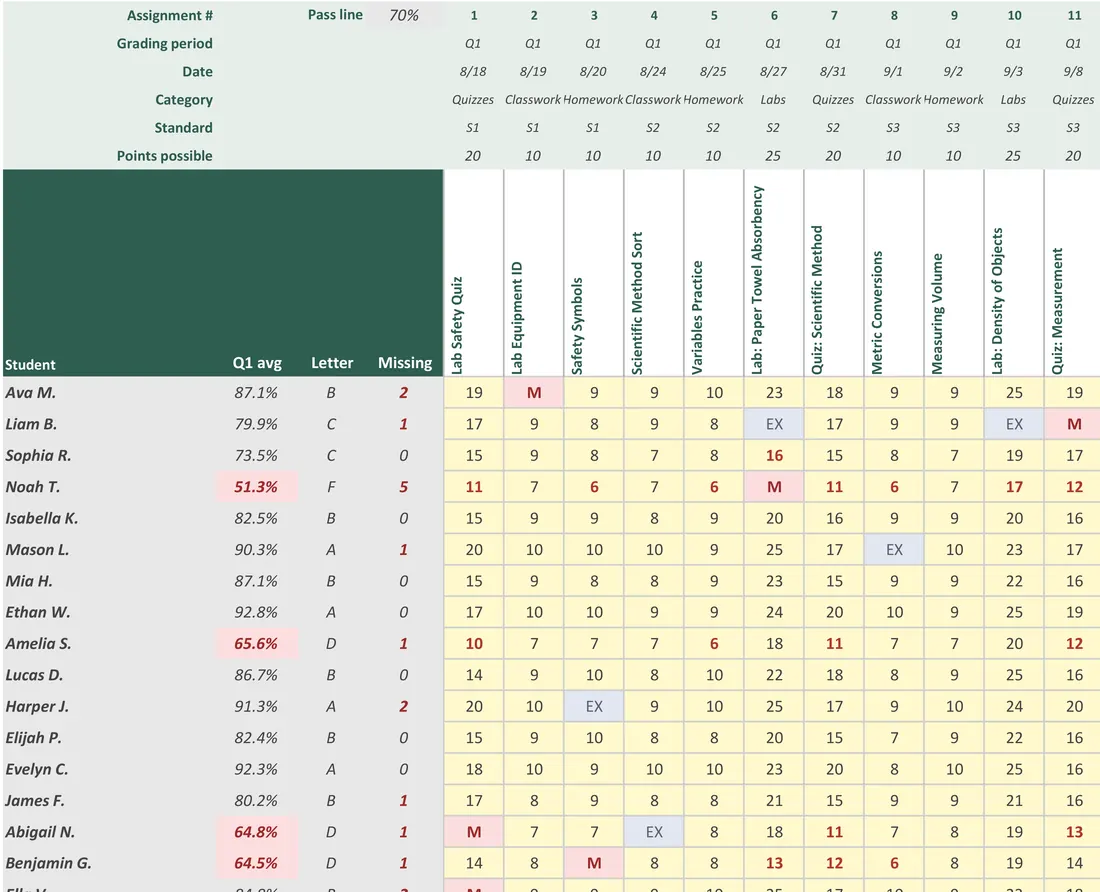Viewport: 1100px width, 892px height.
Task: Select student name Benjamin G.
Action: pyautogui.click(x=48, y=863)
